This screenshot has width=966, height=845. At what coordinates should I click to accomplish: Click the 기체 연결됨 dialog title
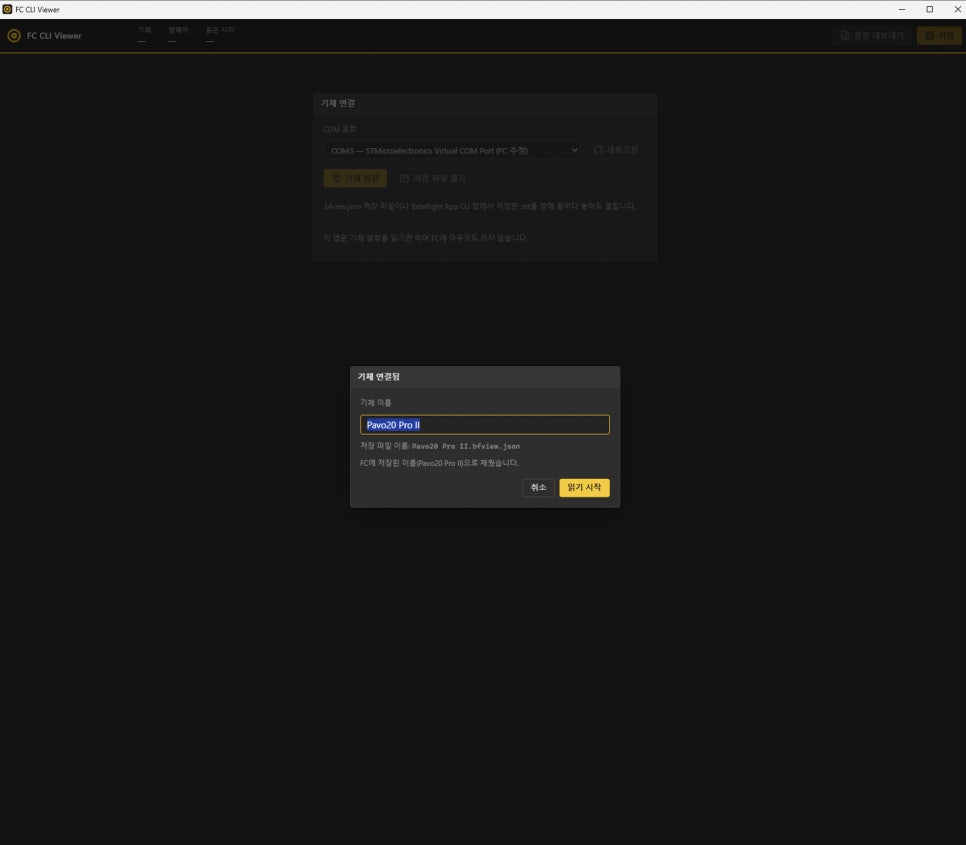pos(378,376)
